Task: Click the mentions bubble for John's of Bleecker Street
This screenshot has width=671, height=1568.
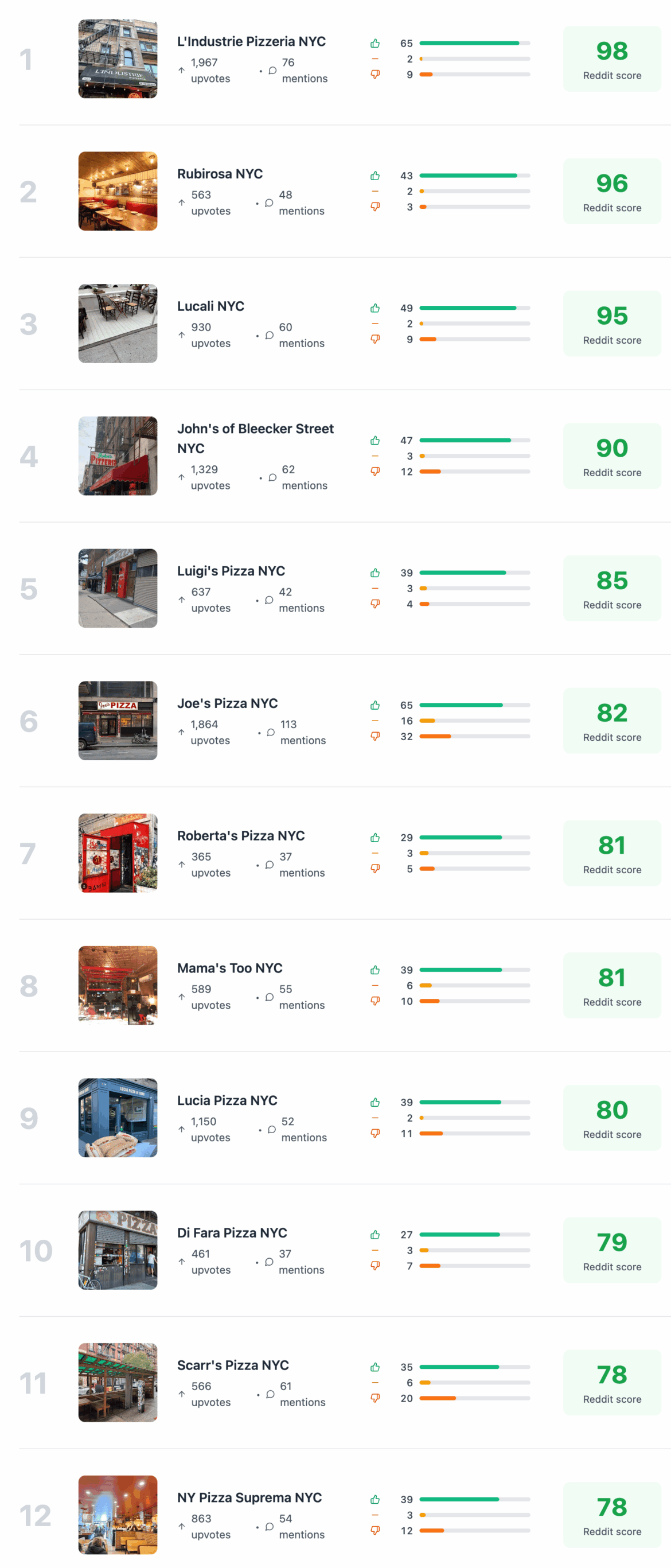Action: [x=272, y=477]
